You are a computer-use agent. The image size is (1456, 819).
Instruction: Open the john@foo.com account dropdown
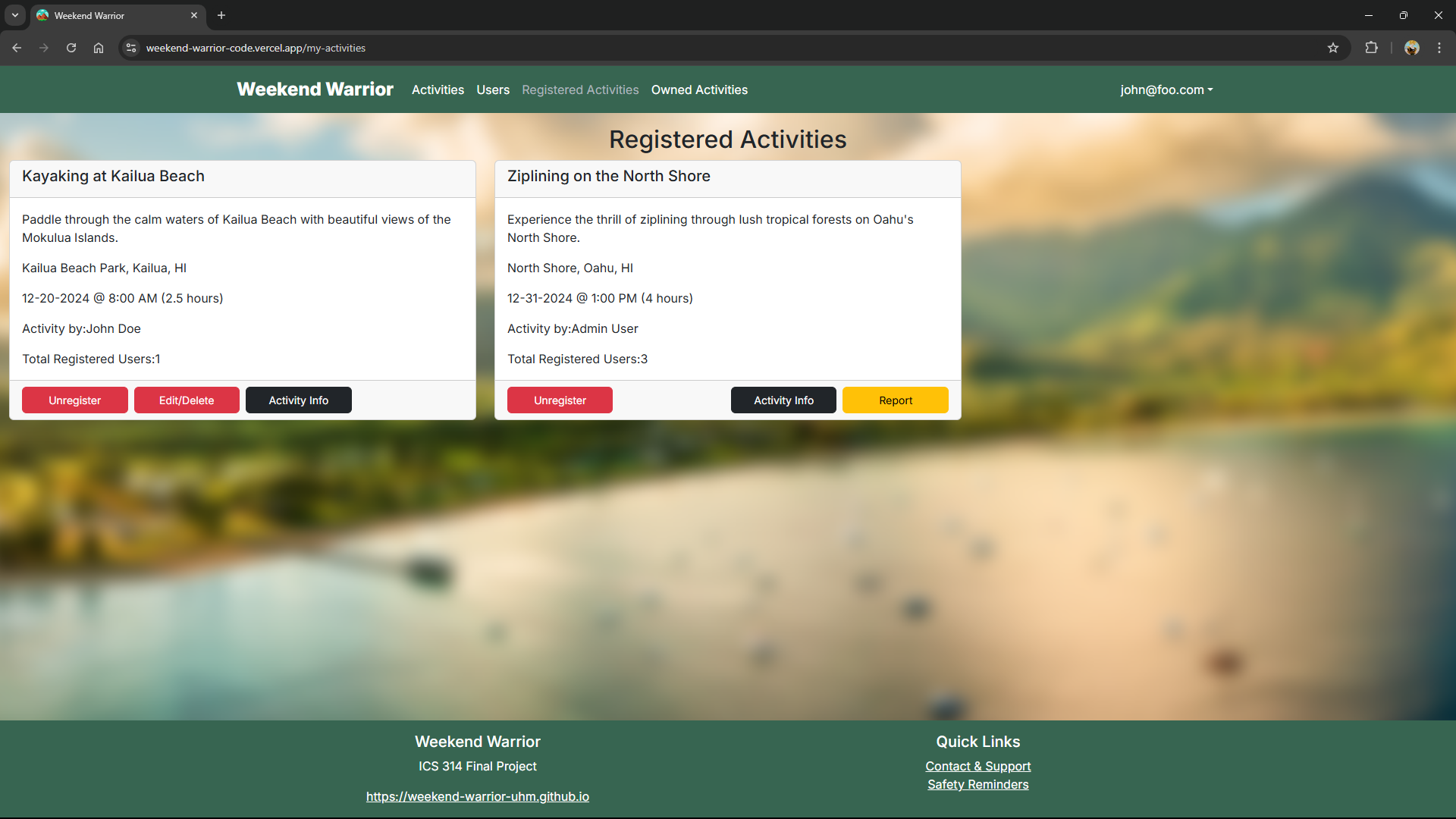1166,89
